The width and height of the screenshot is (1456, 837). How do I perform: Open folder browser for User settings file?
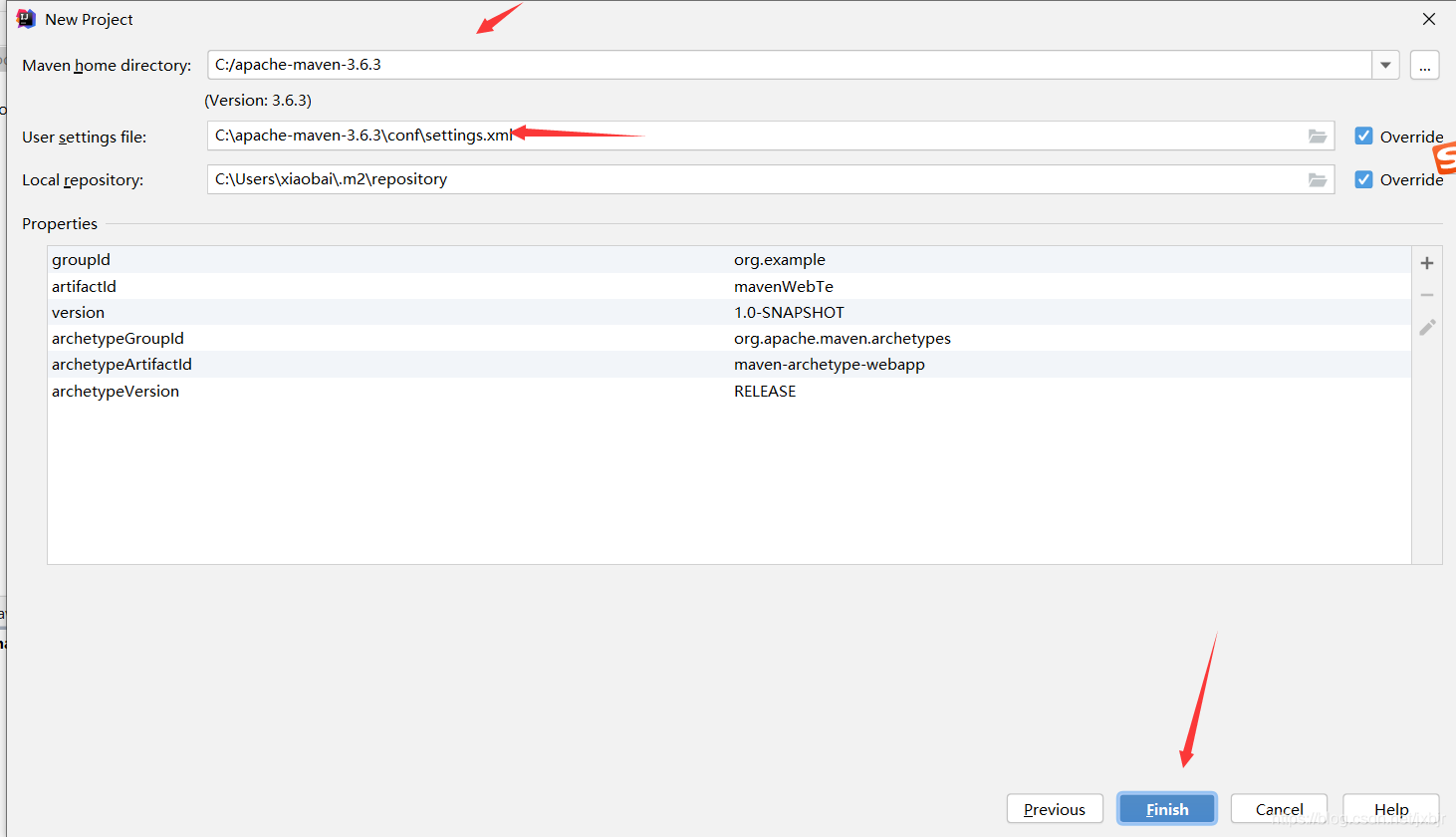(x=1318, y=136)
